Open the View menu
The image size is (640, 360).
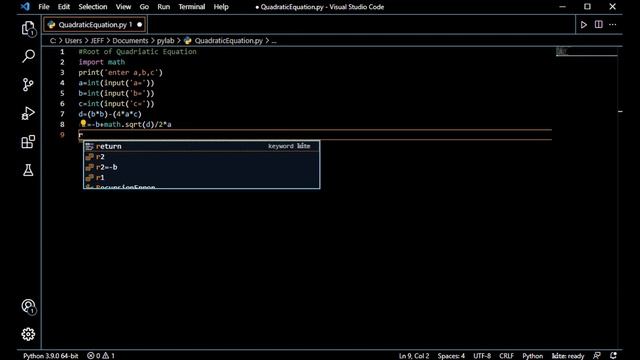123,7
